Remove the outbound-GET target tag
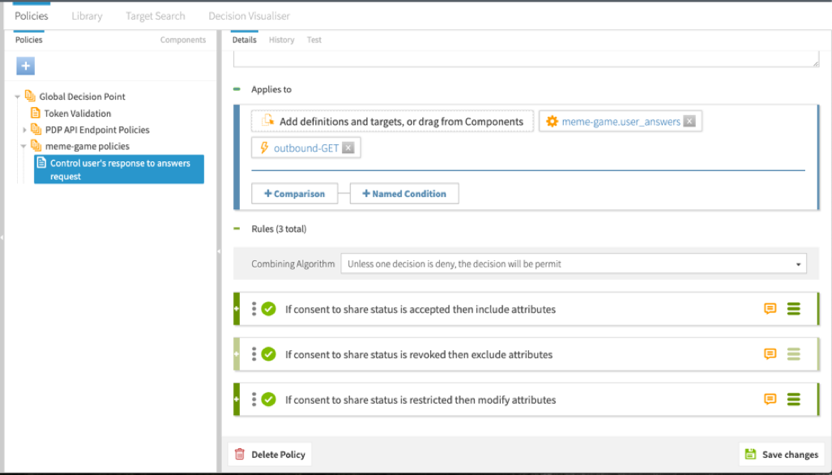 (348, 148)
